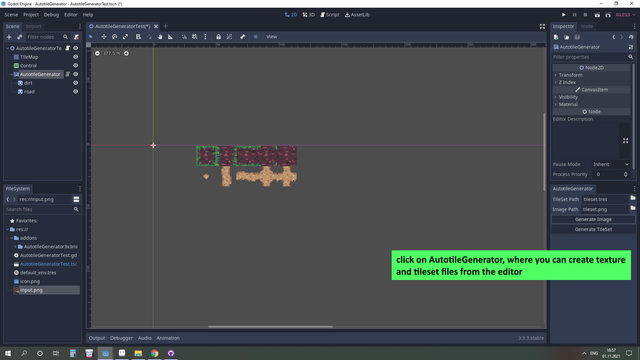Switch to the Node tab beside Inspector
The image size is (640, 360).
point(587,26)
